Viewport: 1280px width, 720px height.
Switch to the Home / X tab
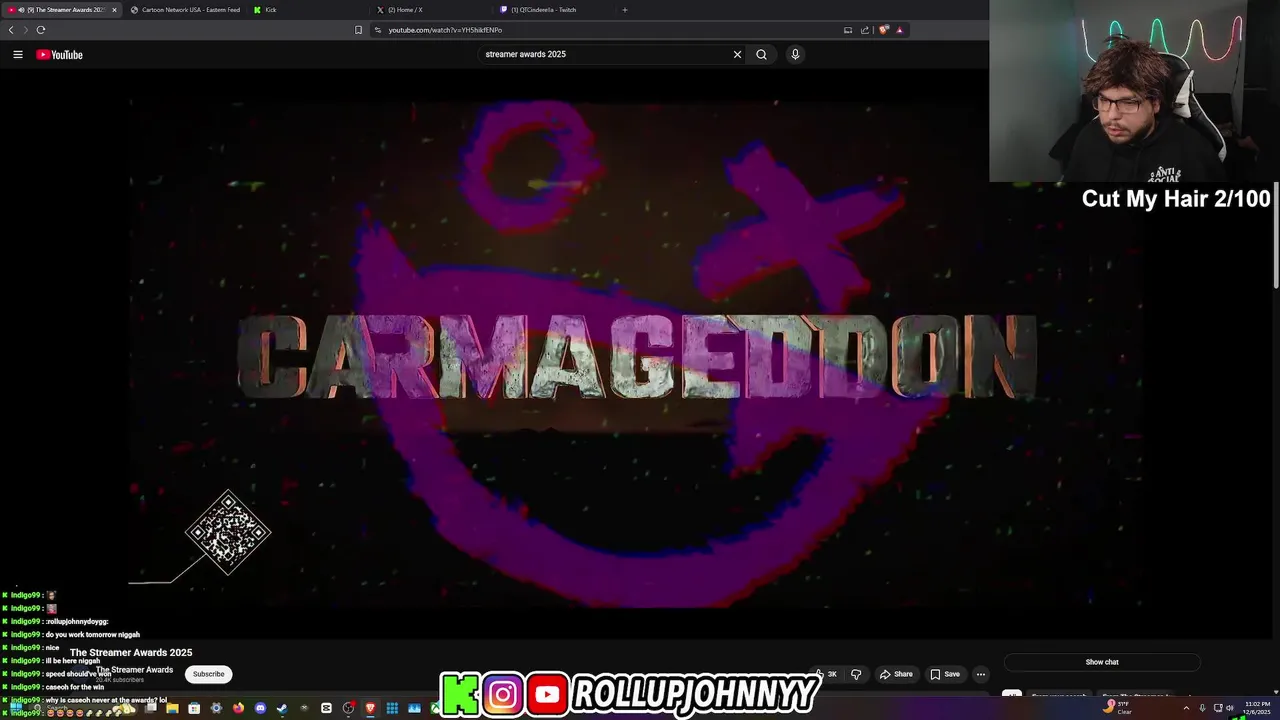pos(431,10)
